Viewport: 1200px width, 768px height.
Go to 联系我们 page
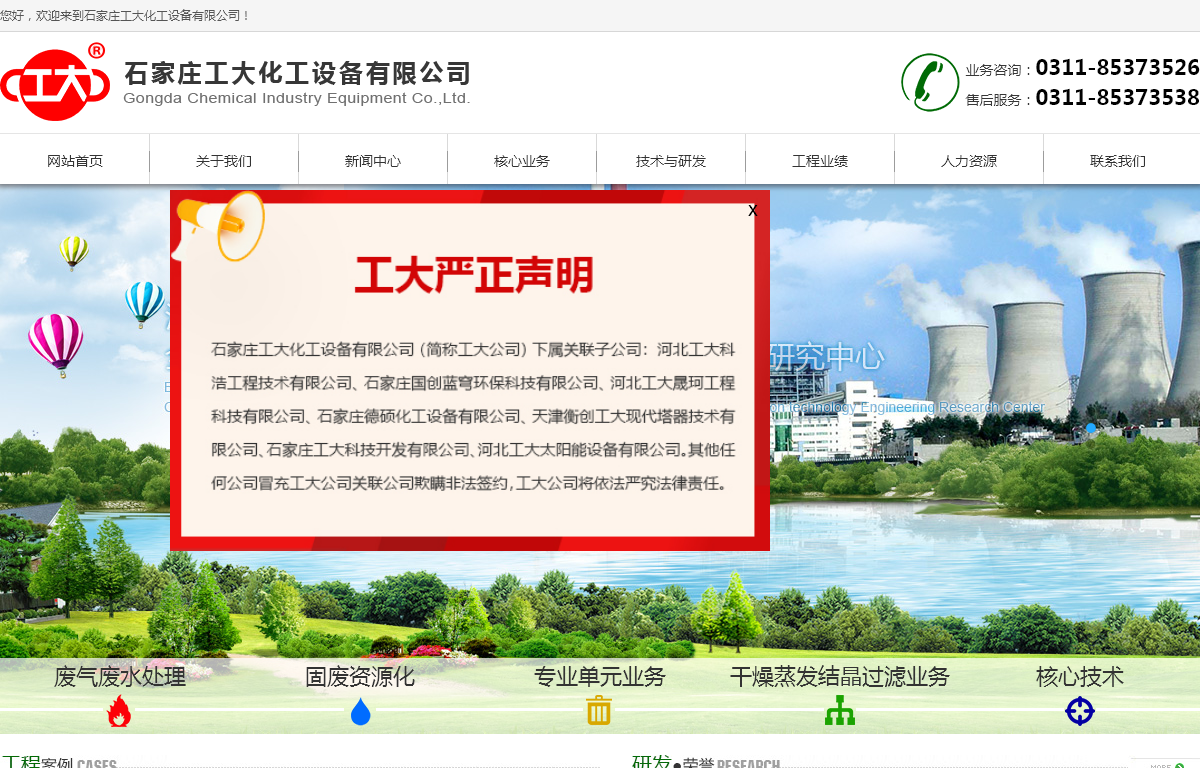coord(1118,160)
